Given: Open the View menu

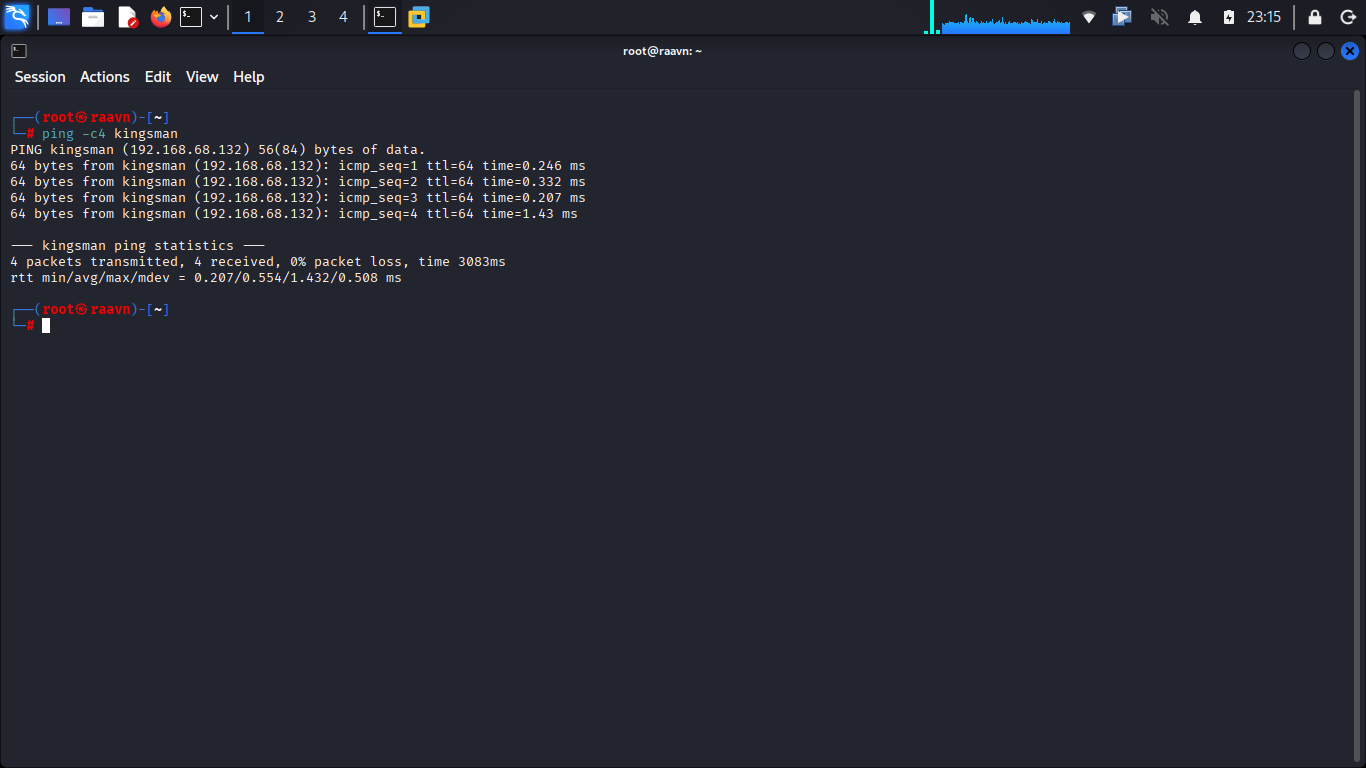Looking at the screenshot, I should point(202,77).
